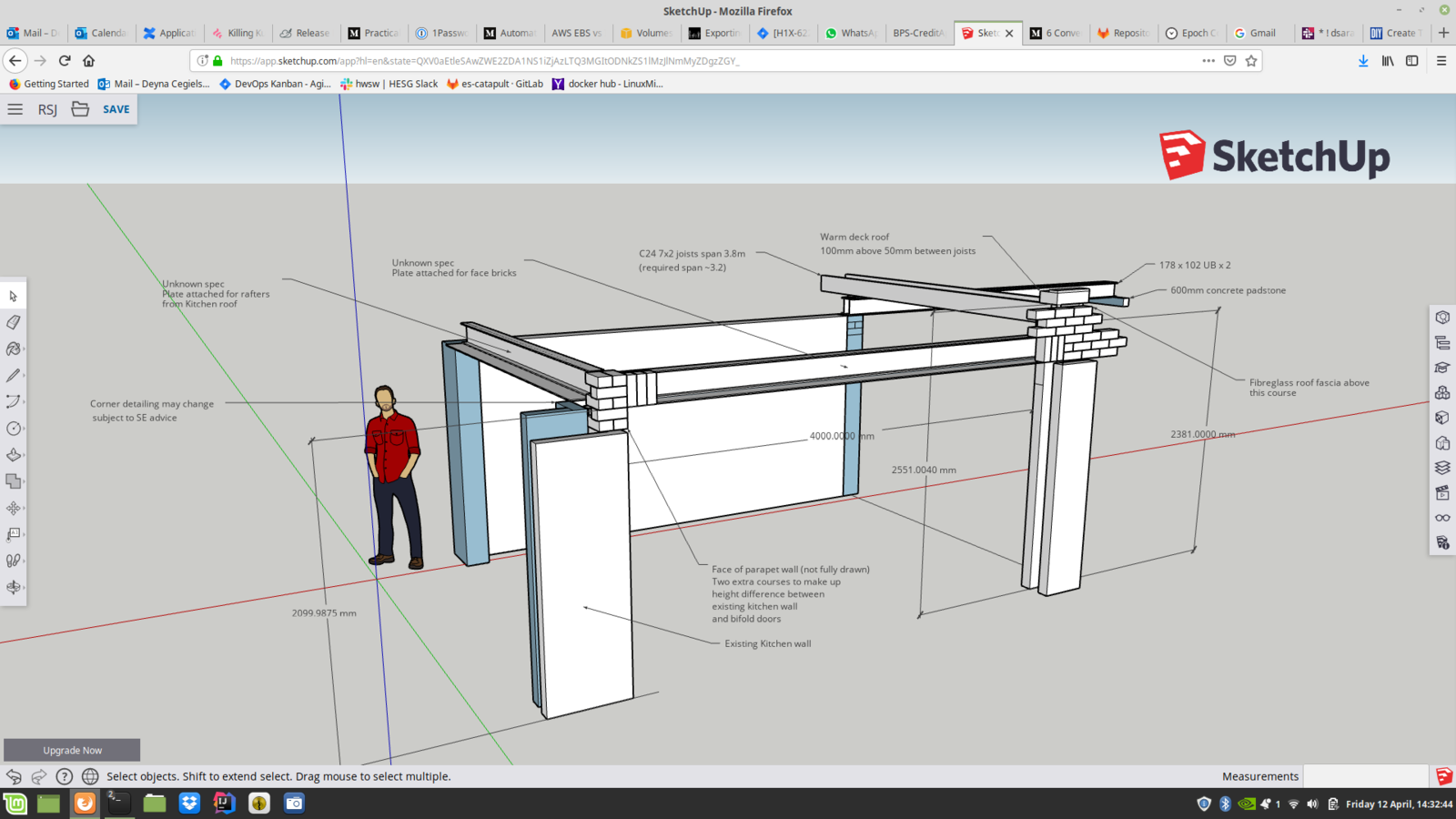Open the Instructor graduation cap panel
Viewport: 1456px width, 819px height.
1442,368
